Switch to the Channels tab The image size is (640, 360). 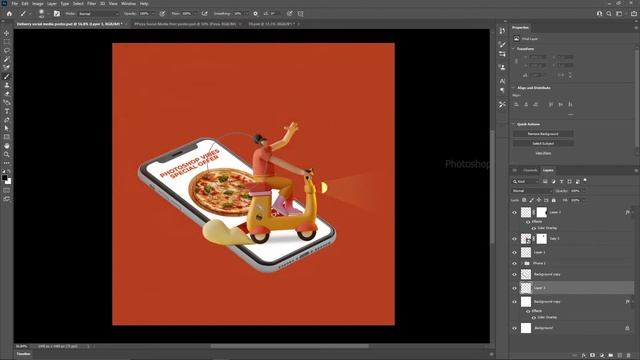click(x=530, y=171)
